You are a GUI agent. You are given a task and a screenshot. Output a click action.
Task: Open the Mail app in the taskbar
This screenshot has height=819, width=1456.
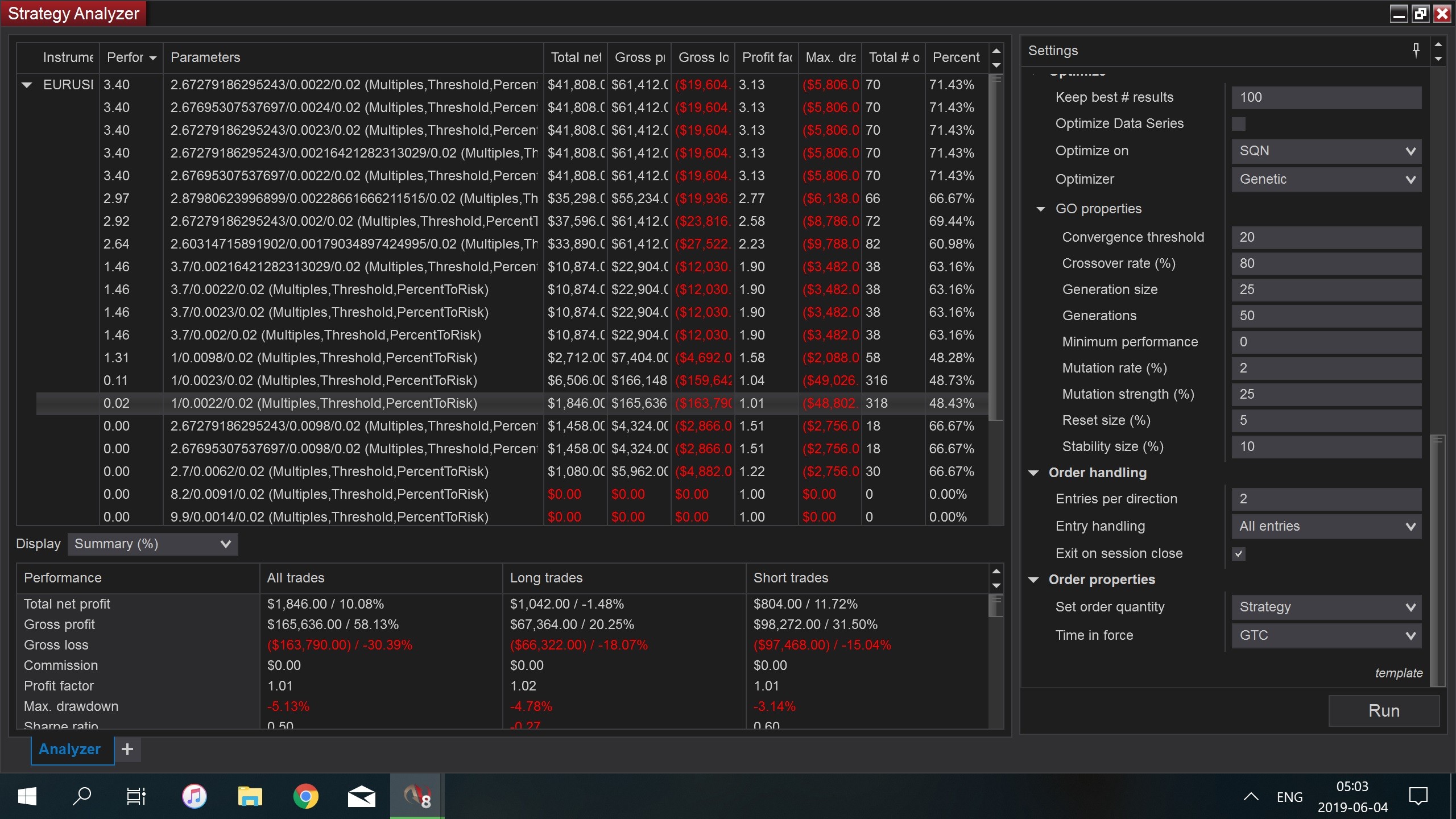361,796
